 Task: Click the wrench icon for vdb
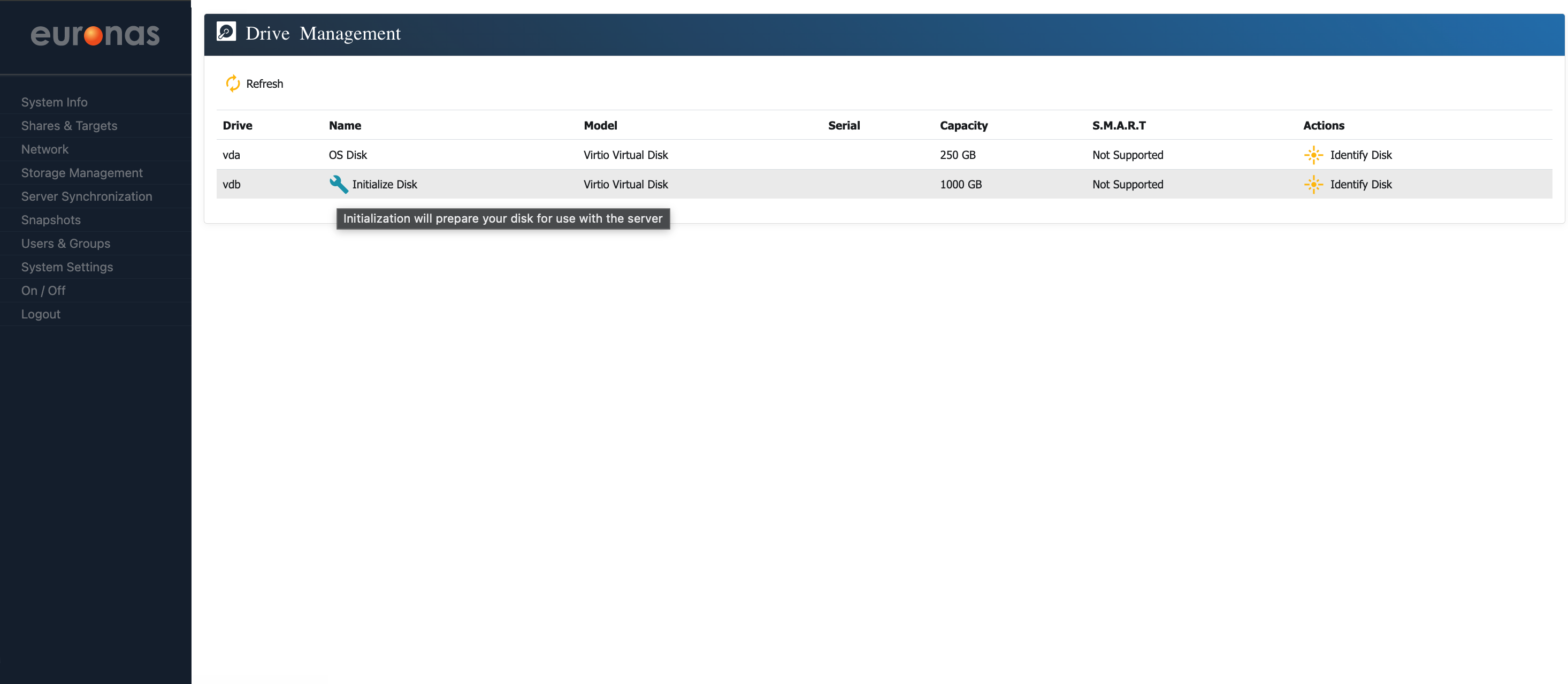click(x=339, y=184)
